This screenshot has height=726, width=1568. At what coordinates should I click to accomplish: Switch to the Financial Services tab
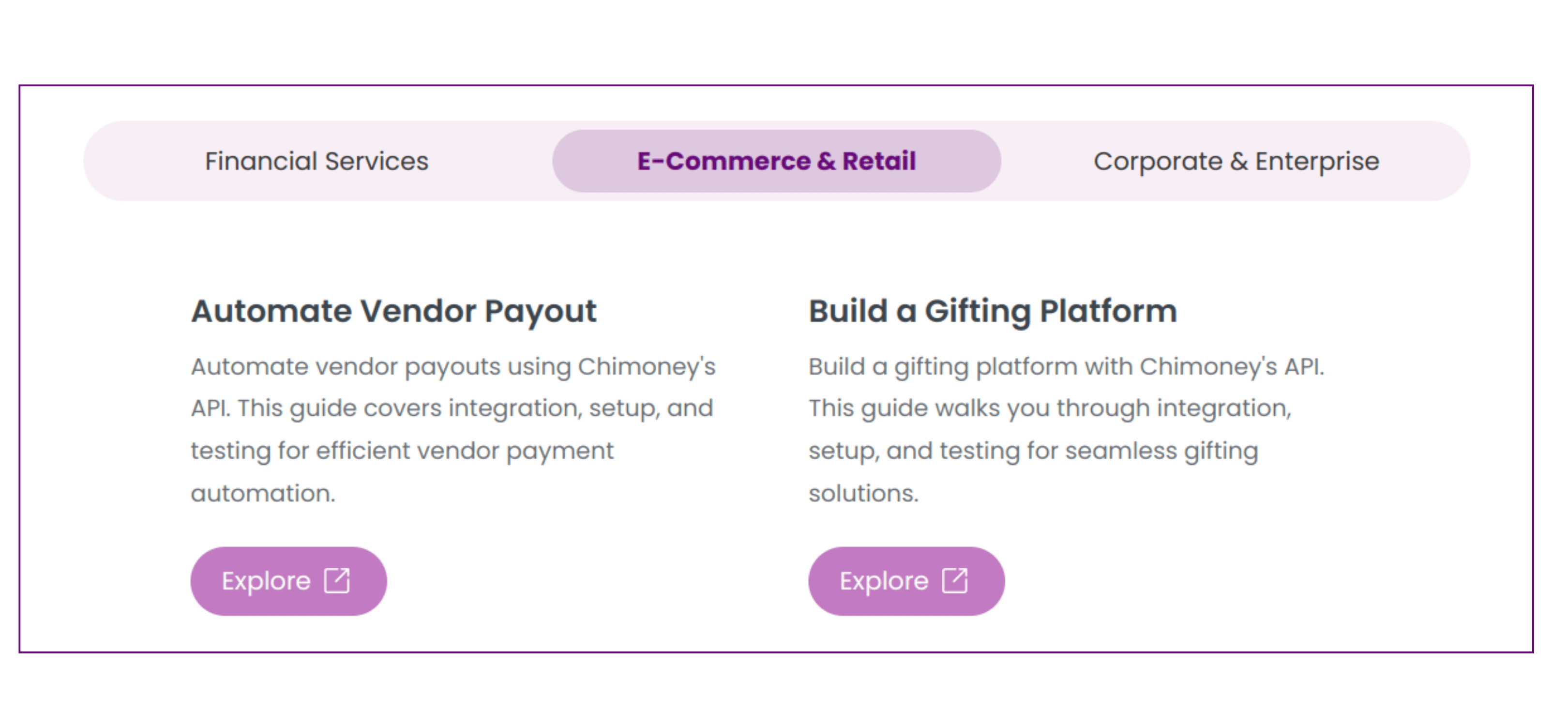tap(317, 161)
